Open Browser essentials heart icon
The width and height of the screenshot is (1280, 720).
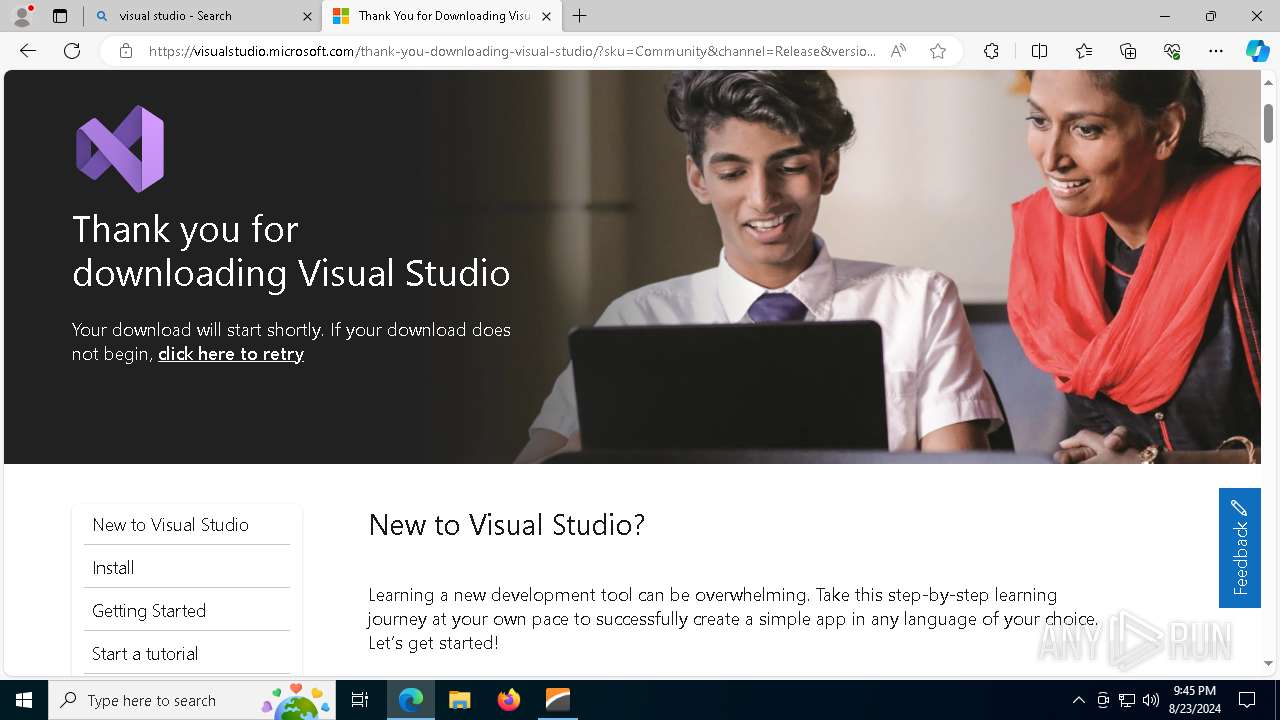pyautogui.click(x=1172, y=51)
